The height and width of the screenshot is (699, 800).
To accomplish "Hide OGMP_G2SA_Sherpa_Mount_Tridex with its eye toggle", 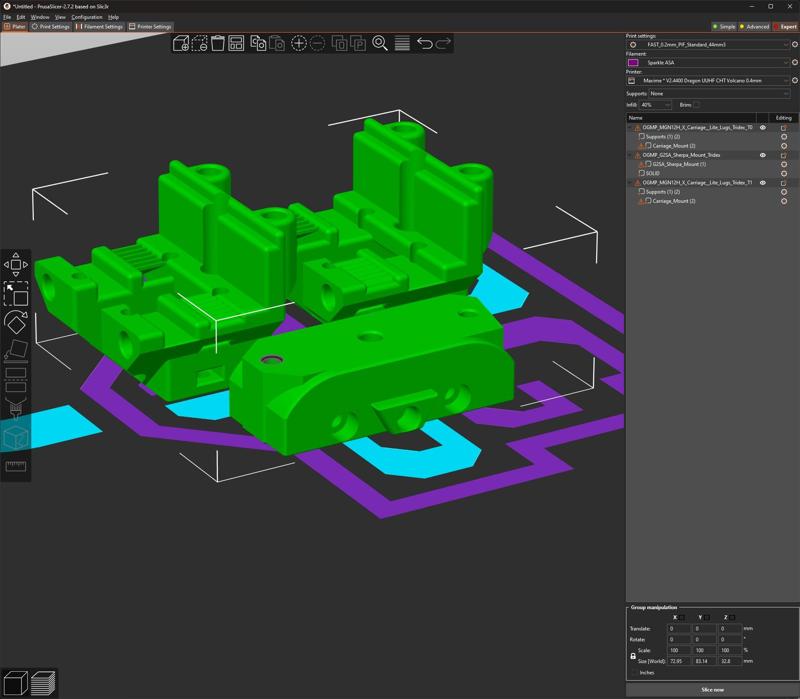I will click(x=763, y=156).
